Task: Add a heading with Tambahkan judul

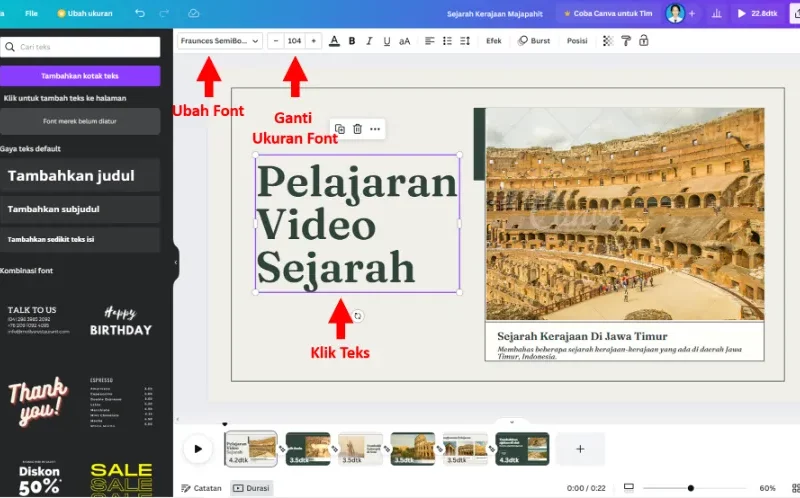Action: [x=80, y=176]
